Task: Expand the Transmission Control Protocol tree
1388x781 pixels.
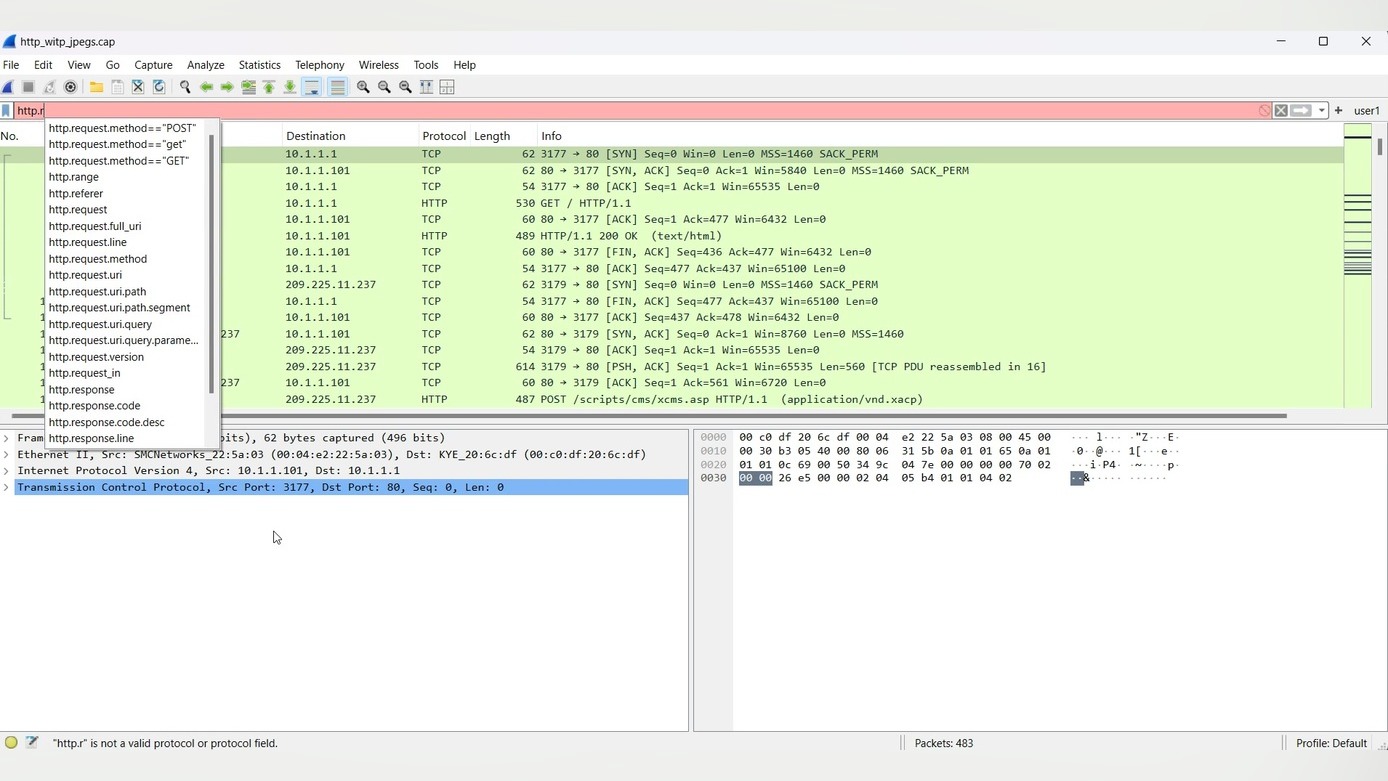Action: pyautogui.click(x=7, y=487)
